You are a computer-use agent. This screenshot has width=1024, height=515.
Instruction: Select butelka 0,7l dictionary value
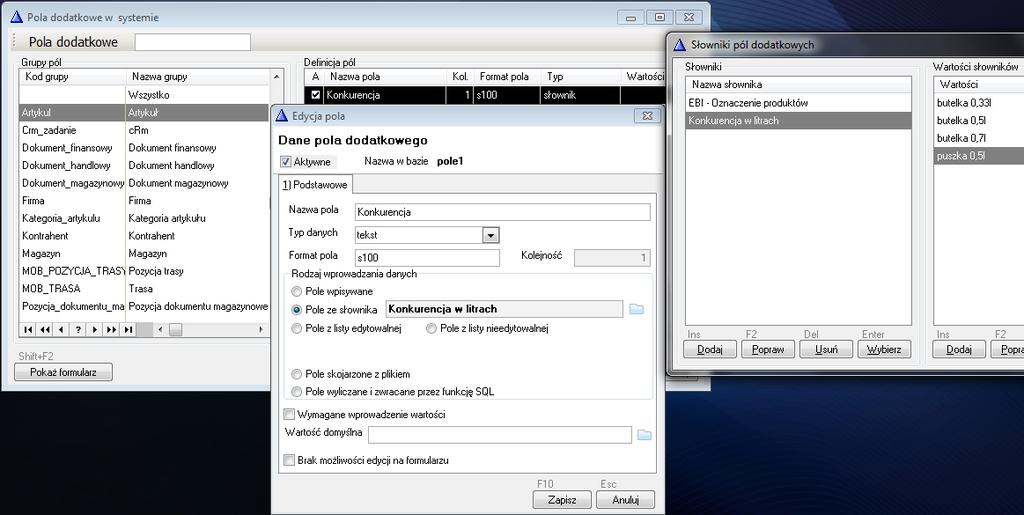[x=978, y=138]
